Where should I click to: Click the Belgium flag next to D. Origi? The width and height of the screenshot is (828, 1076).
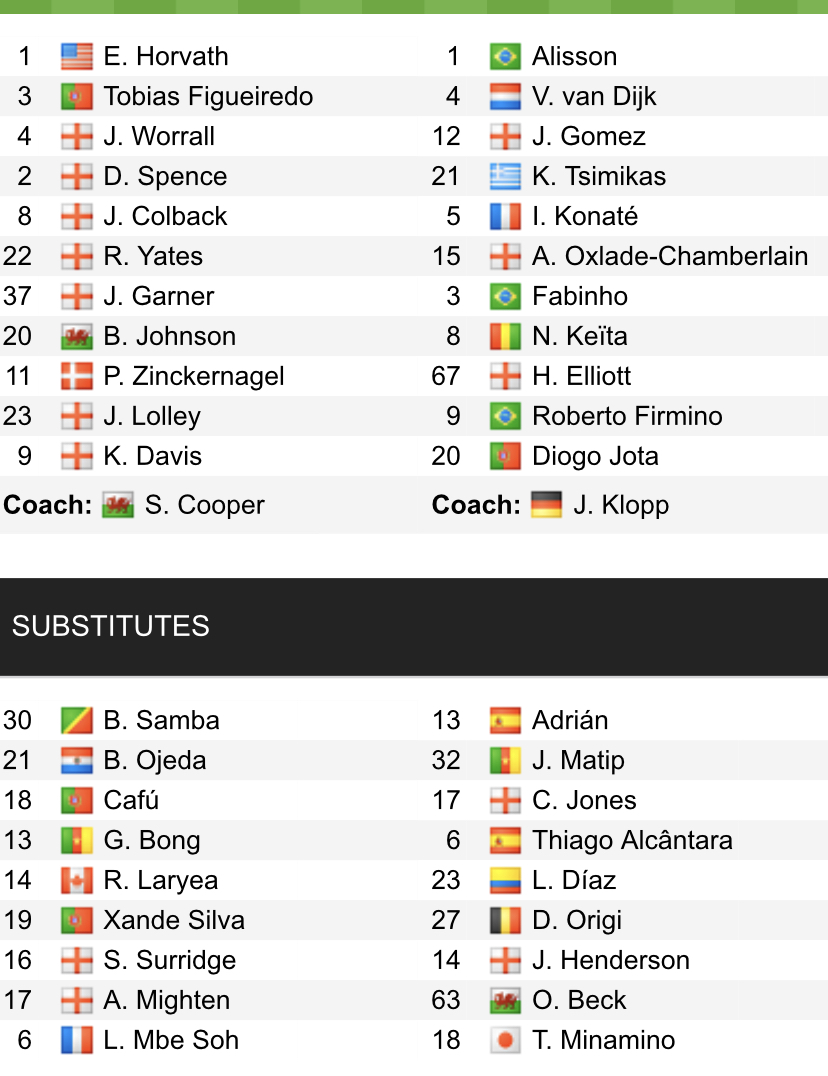[505, 920]
